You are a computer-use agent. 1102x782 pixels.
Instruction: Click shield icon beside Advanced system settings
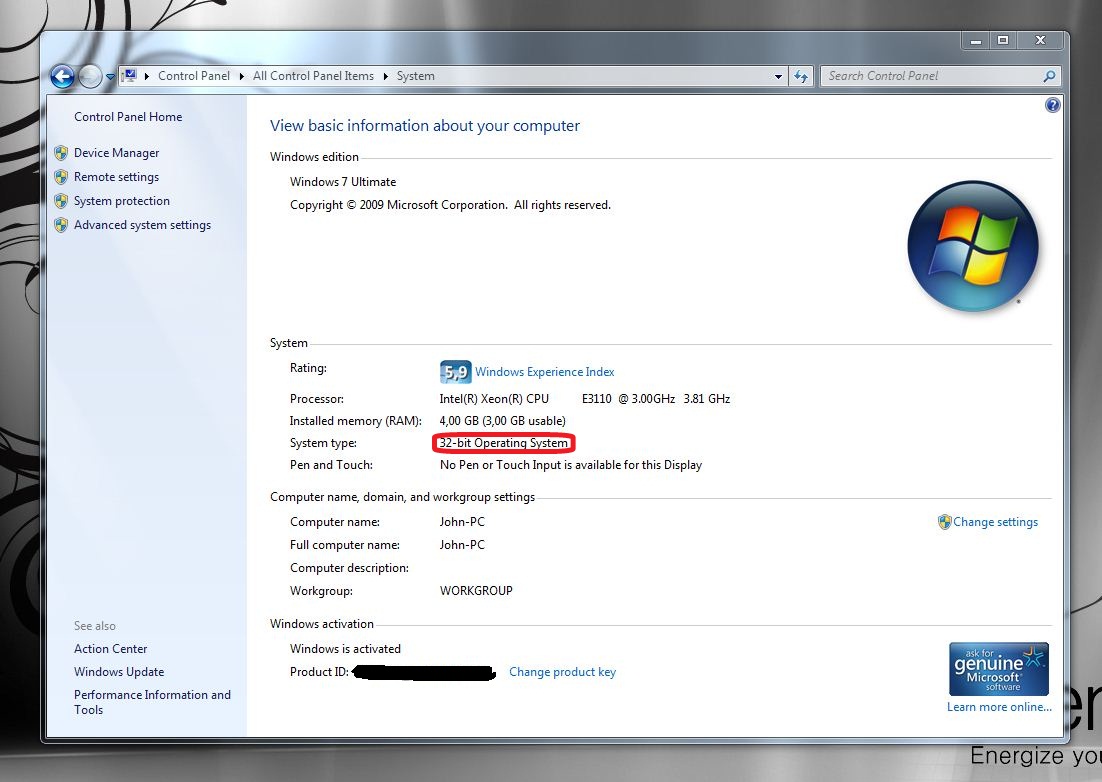point(61,225)
